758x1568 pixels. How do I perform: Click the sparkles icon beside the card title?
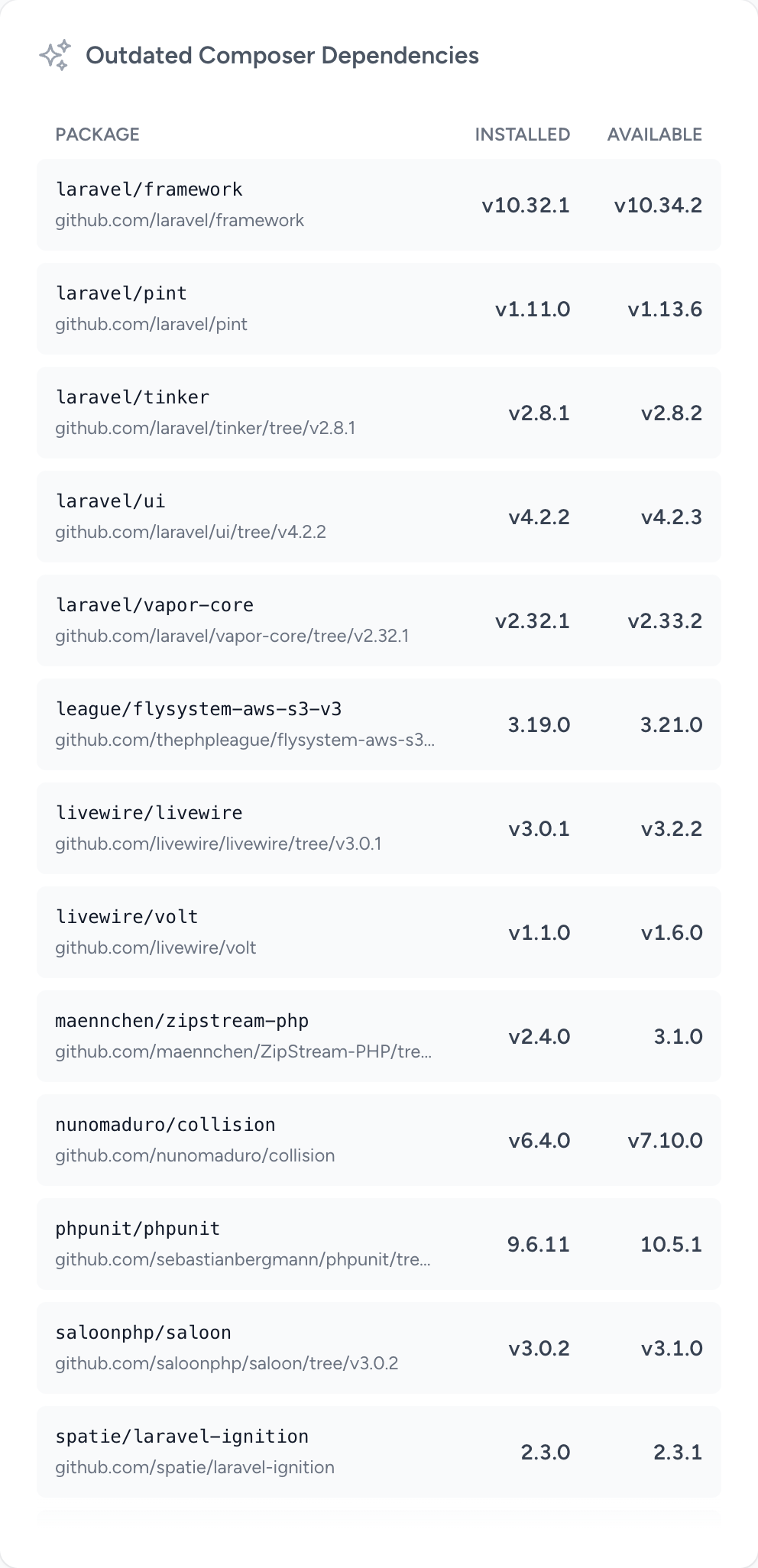click(55, 55)
